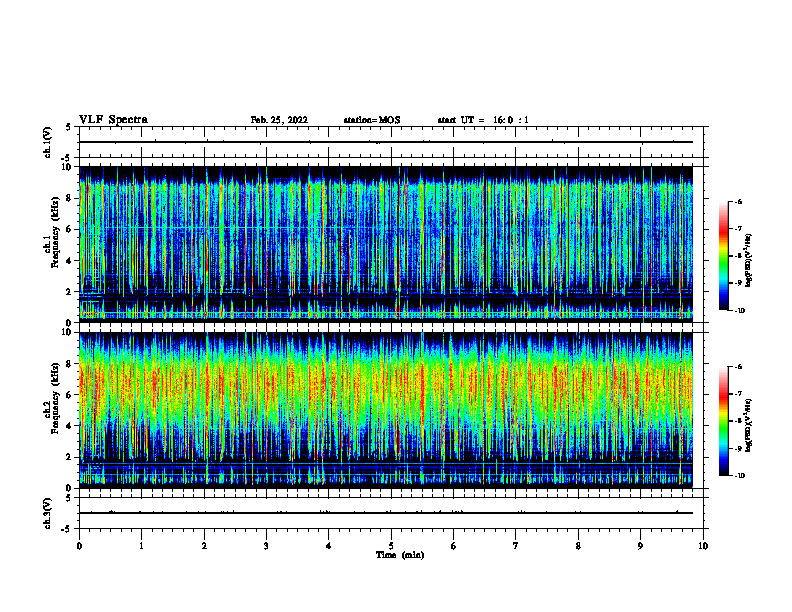Click the ch.2 spectrogram color scale bar
The height and width of the screenshot is (612, 792).
tap(723, 421)
